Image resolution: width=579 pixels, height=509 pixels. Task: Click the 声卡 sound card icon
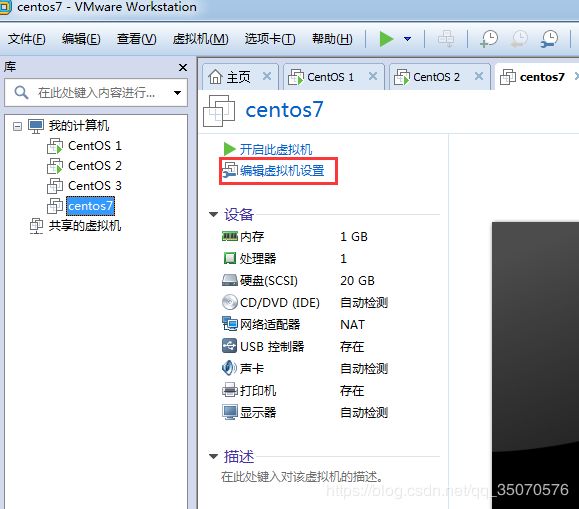tap(229, 368)
